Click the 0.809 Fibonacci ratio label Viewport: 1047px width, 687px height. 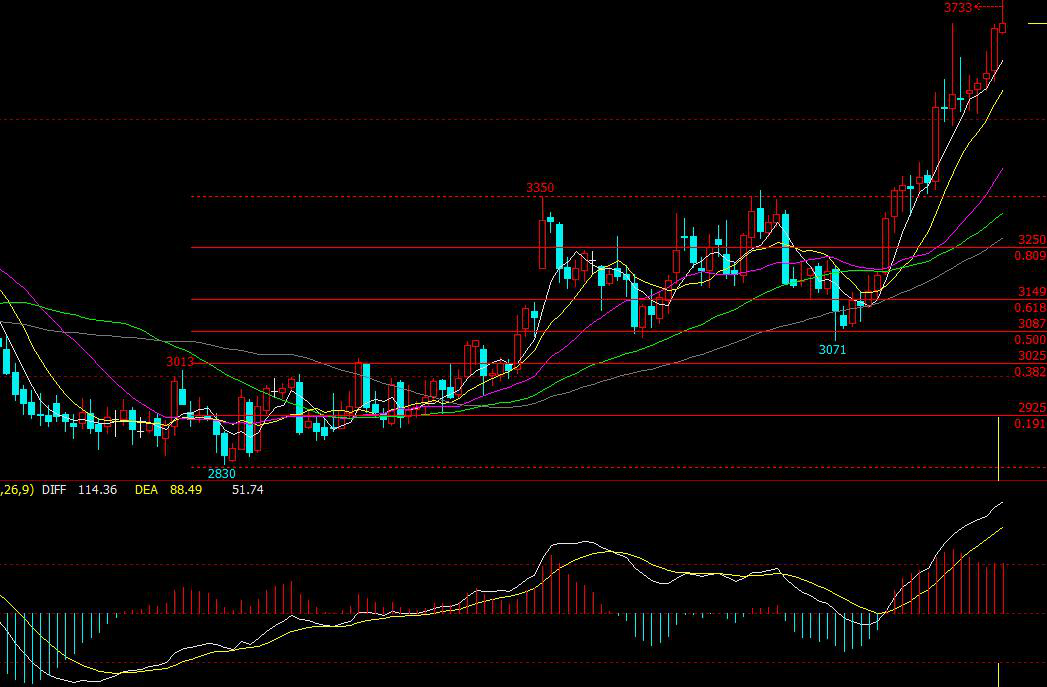1029,256
